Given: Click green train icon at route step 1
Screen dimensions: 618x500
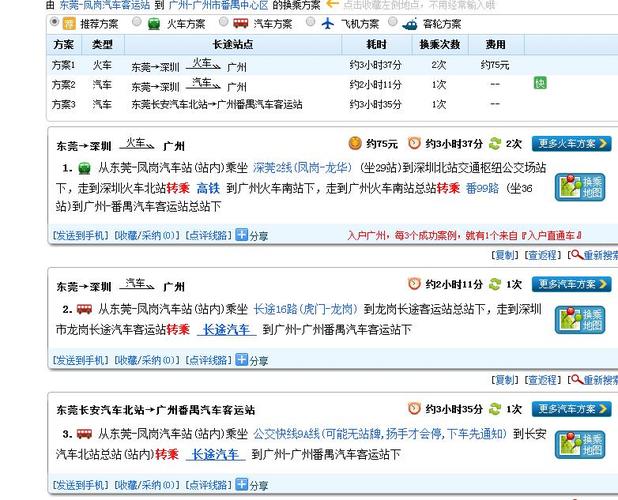Looking at the screenshot, I should (x=84, y=168).
